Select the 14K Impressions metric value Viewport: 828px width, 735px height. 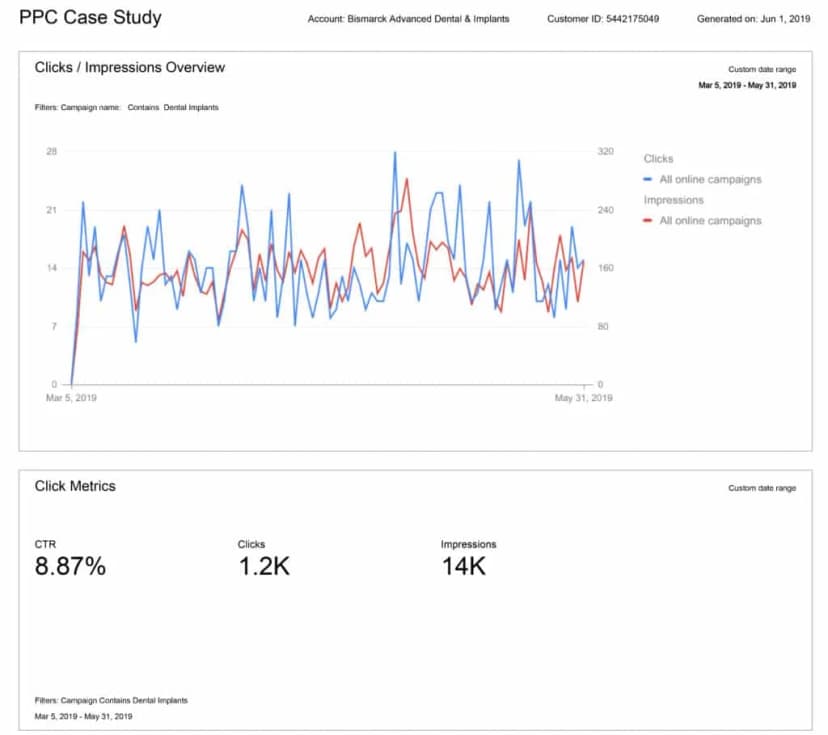point(463,567)
